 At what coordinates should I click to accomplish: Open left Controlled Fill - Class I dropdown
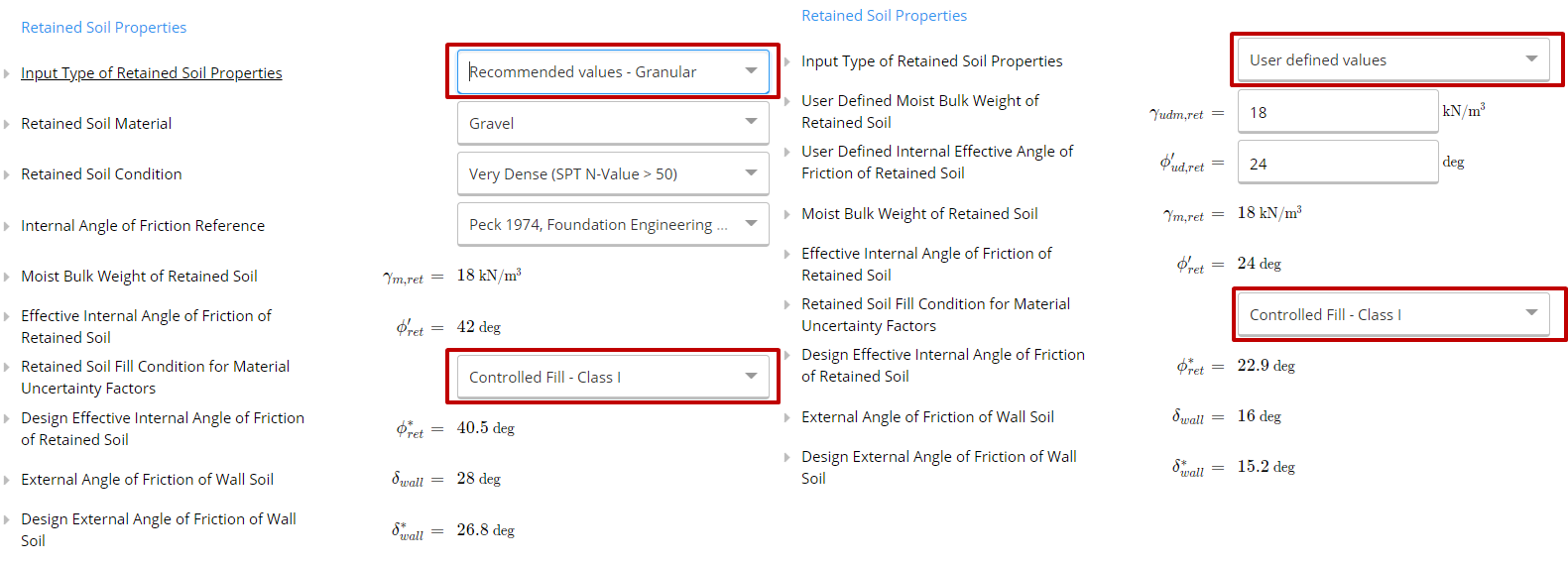point(612,377)
